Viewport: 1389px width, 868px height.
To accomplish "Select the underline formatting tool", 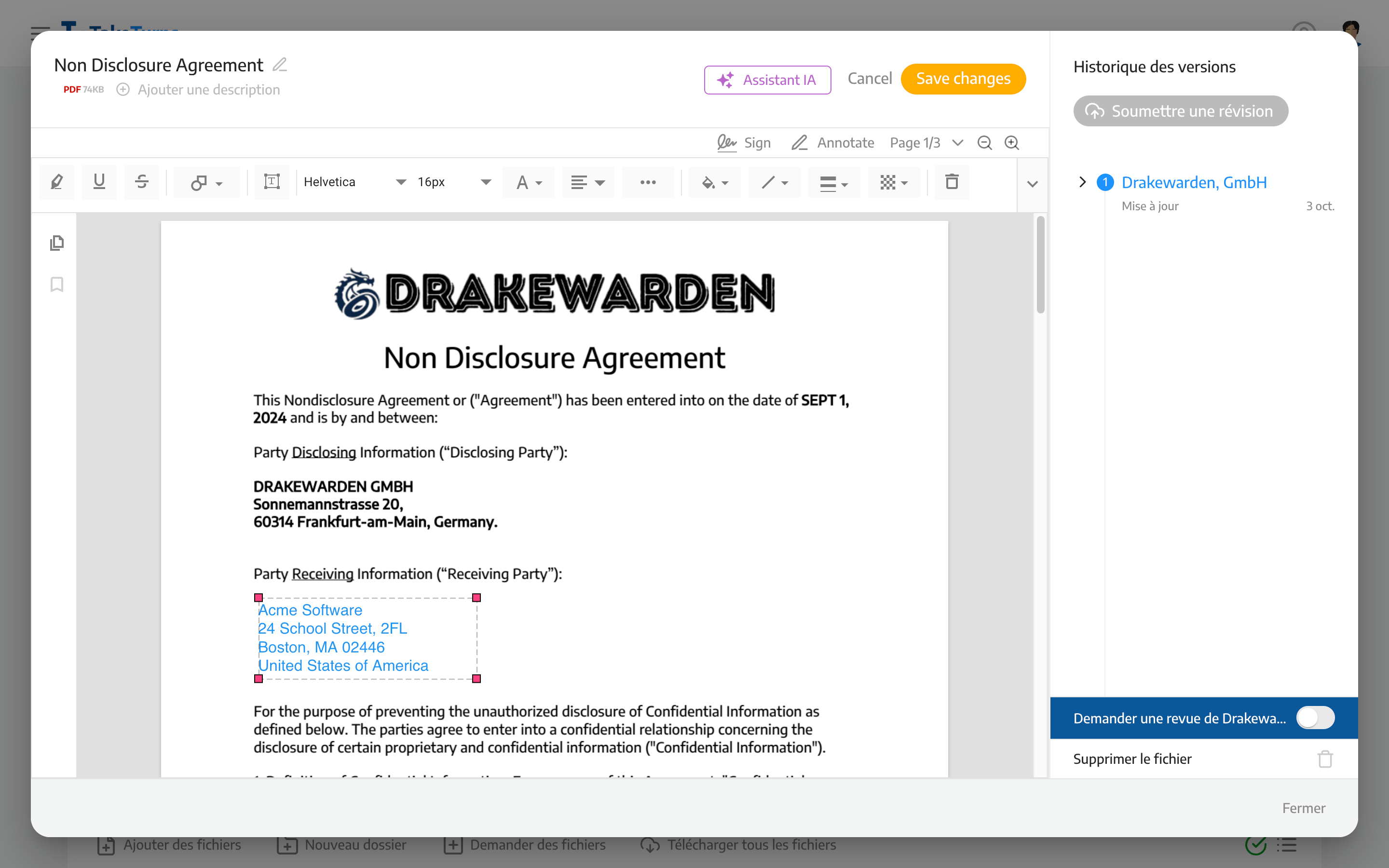I will point(98,180).
